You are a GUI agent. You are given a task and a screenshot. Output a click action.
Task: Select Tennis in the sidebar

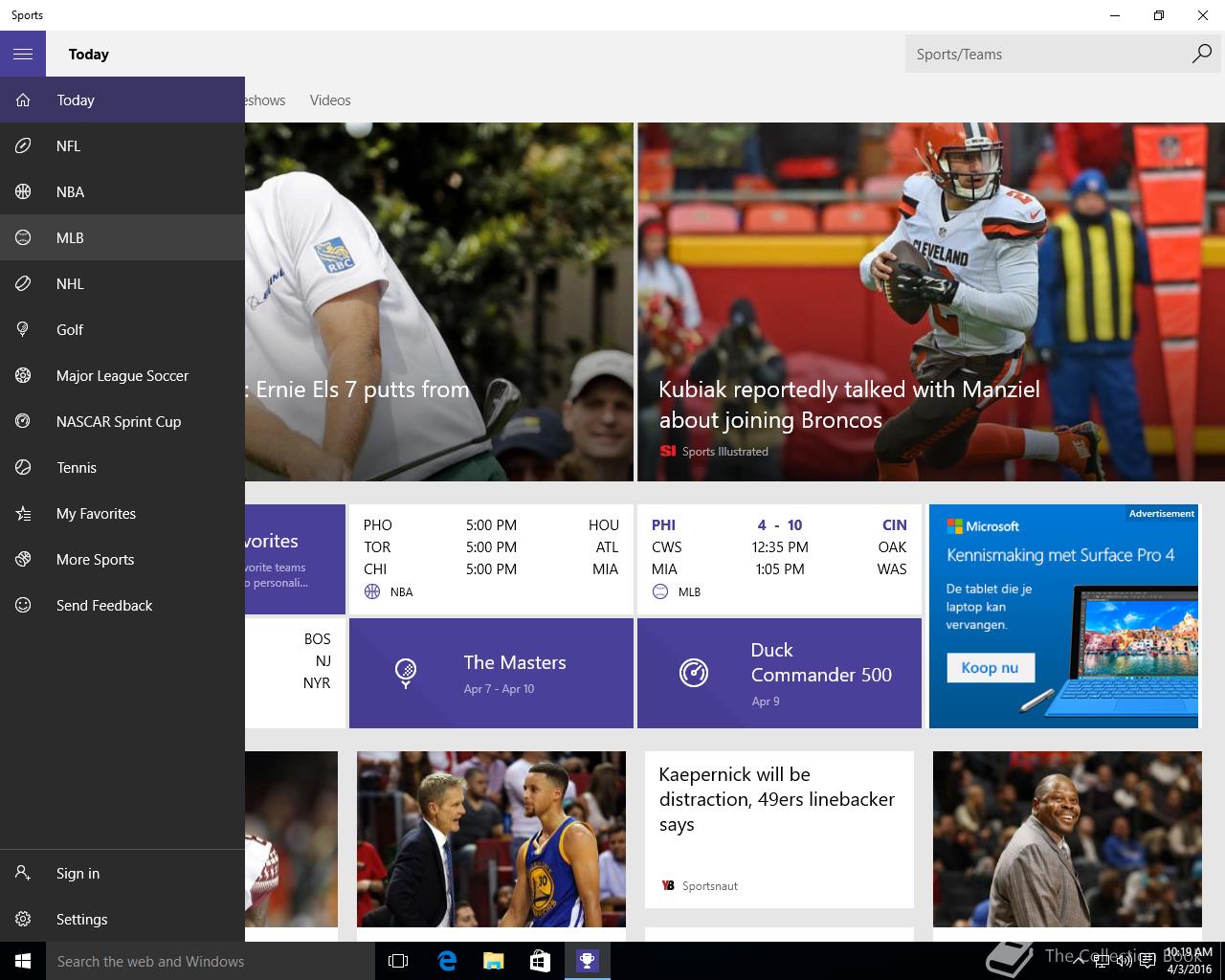[x=122, y=467]
